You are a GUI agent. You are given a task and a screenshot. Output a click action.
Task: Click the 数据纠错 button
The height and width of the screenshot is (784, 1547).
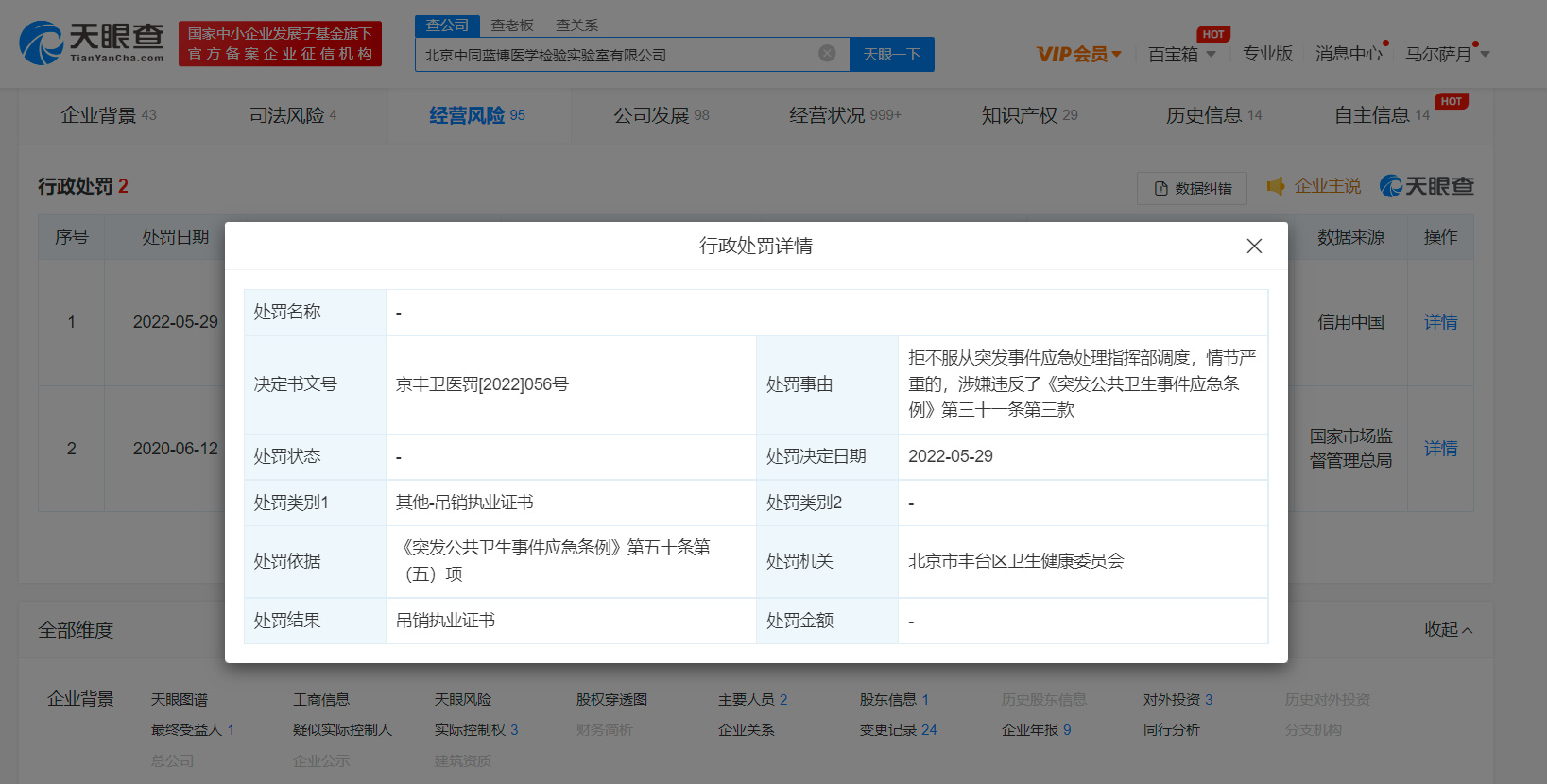point(1193,188)
